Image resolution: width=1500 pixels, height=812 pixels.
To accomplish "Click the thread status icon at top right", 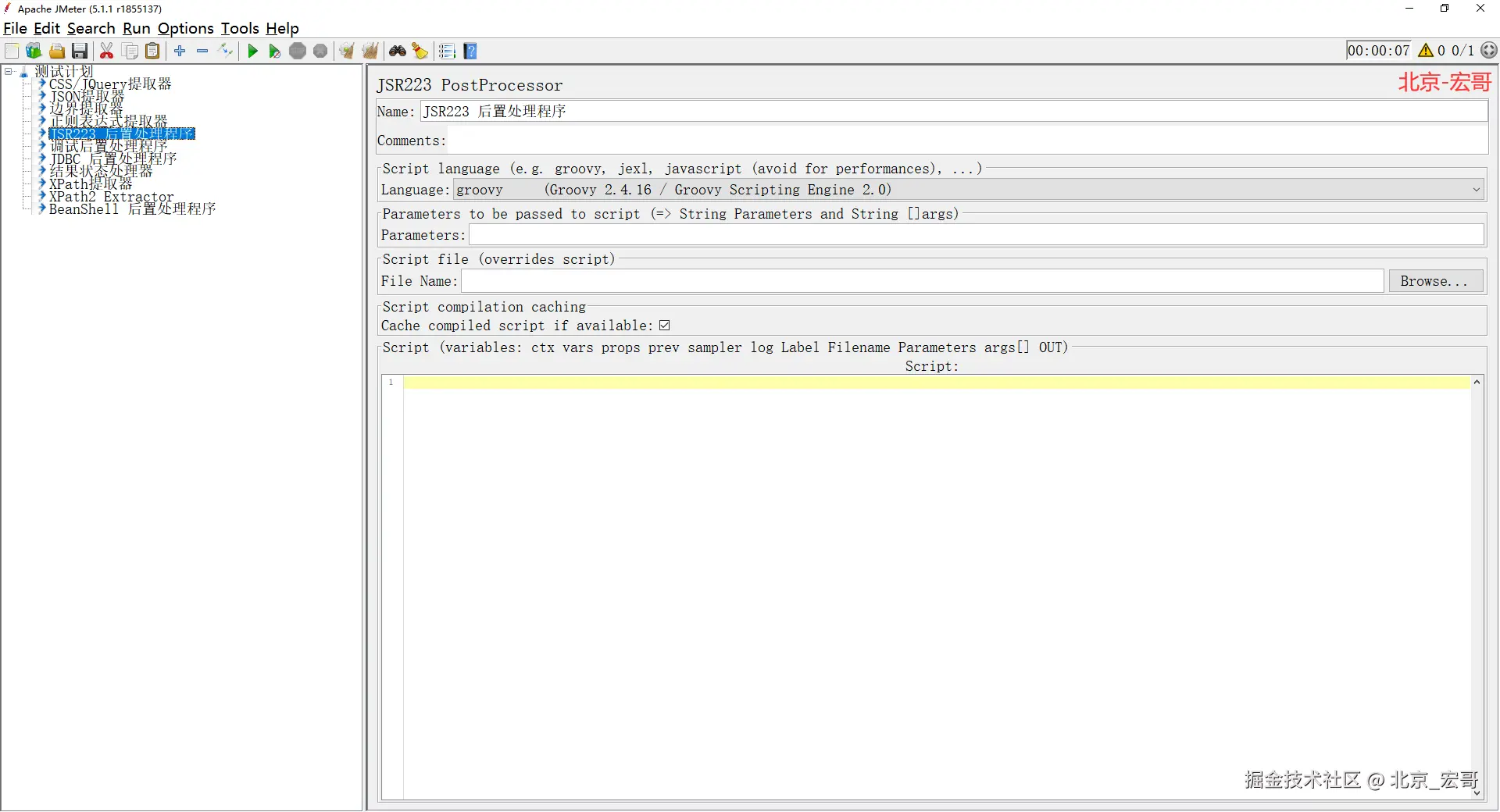I will pos(1490,51).
